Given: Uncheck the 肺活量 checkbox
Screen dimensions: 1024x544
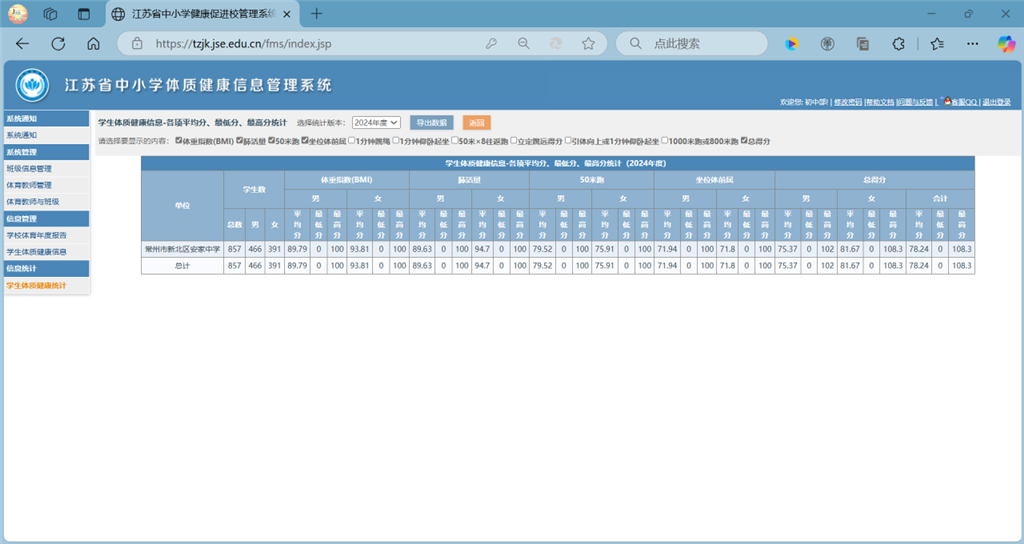Looking at the screenshot, I should [240, 140].
